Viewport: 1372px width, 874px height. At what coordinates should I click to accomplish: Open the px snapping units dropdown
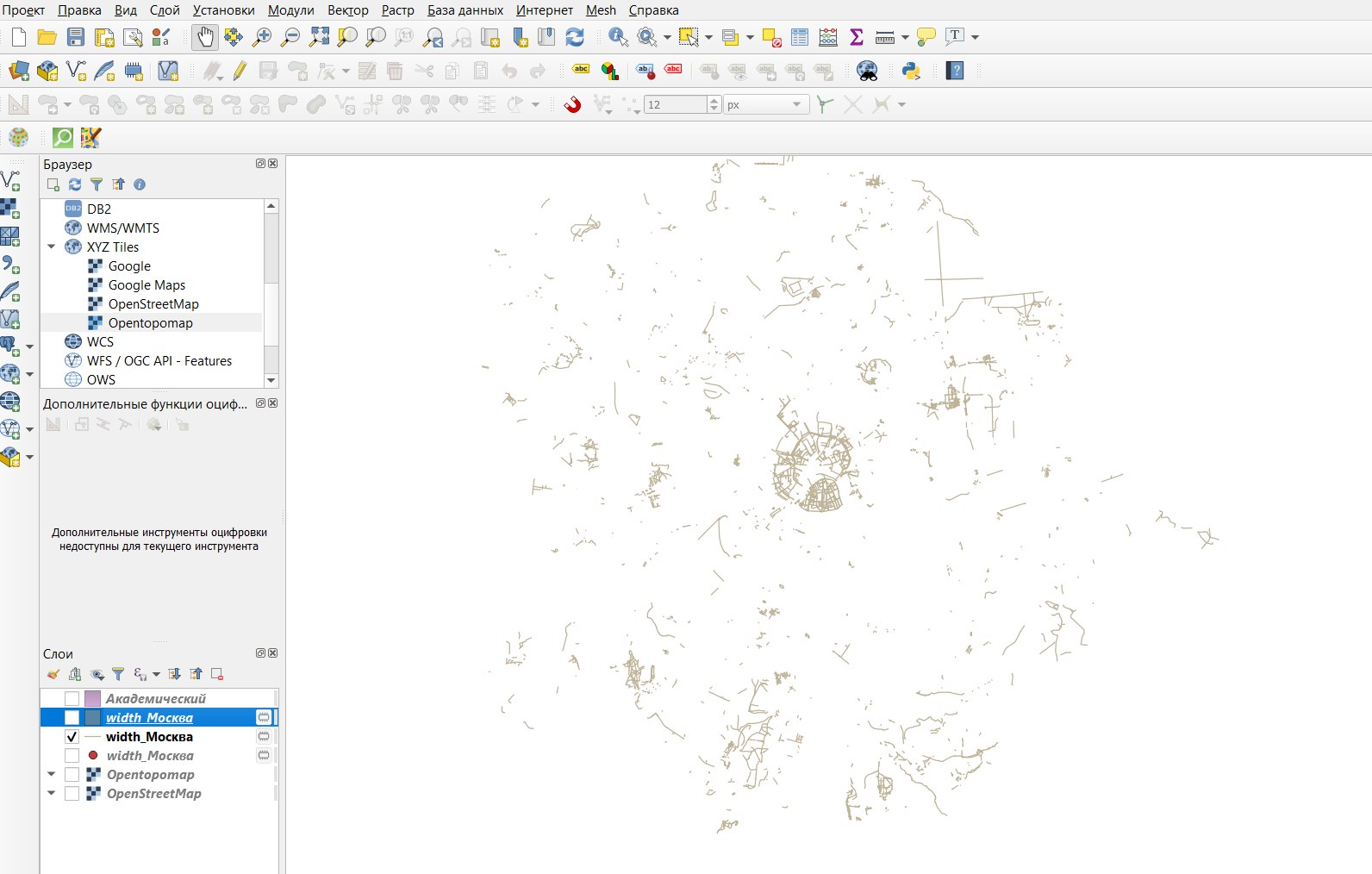point(765,104)
